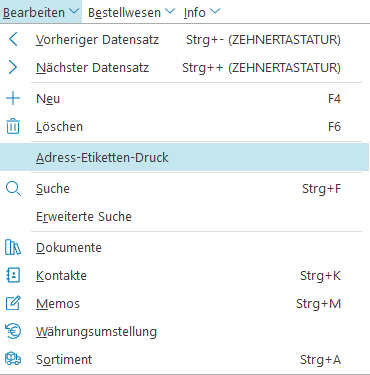This screenshot has height=375, width=370.
Task: Click the left arrow previous record icon
Action: (13, 39)
